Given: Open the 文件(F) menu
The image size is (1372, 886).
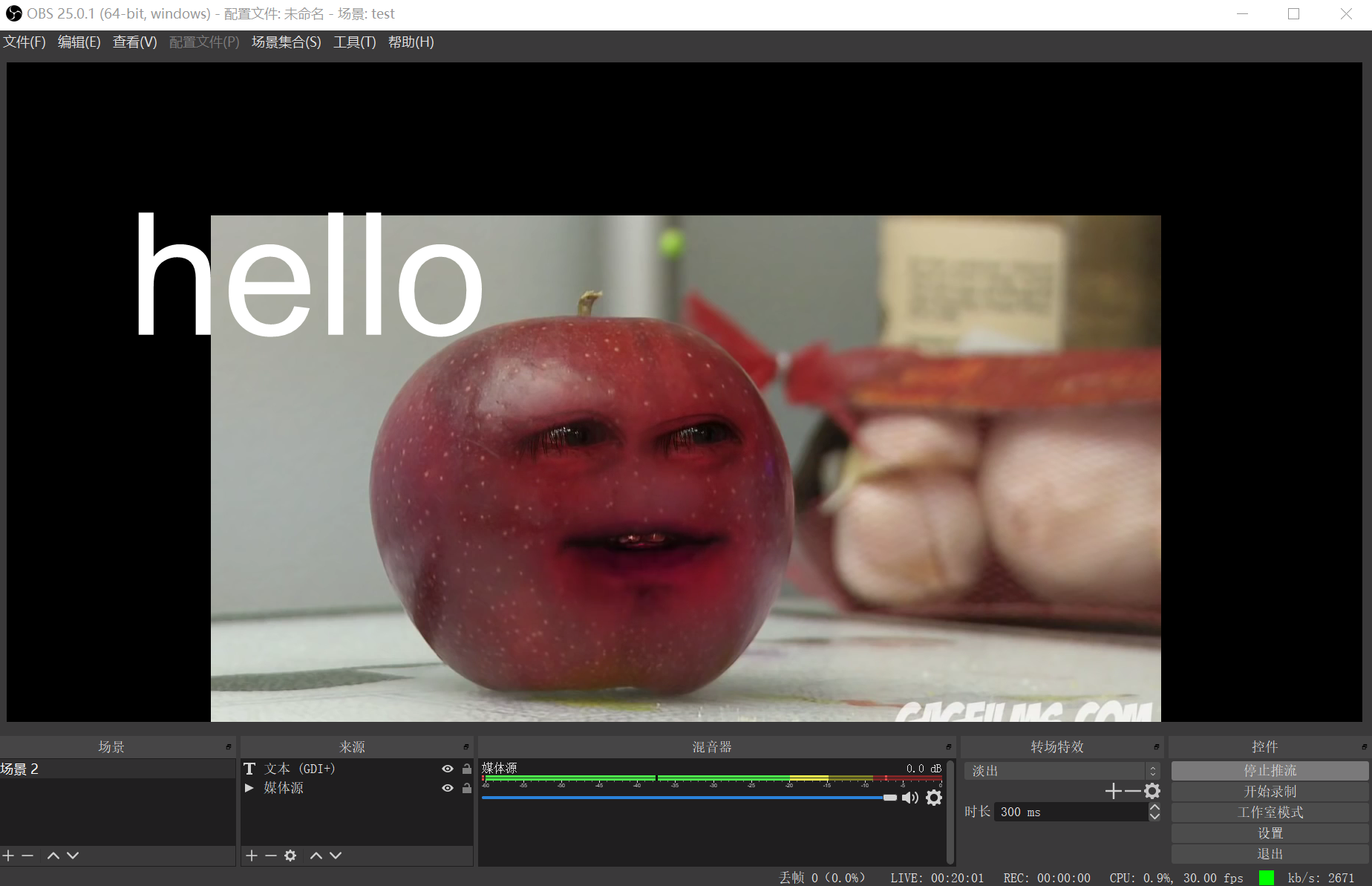Looking at the screenshot, I should (x=24, y=42).
